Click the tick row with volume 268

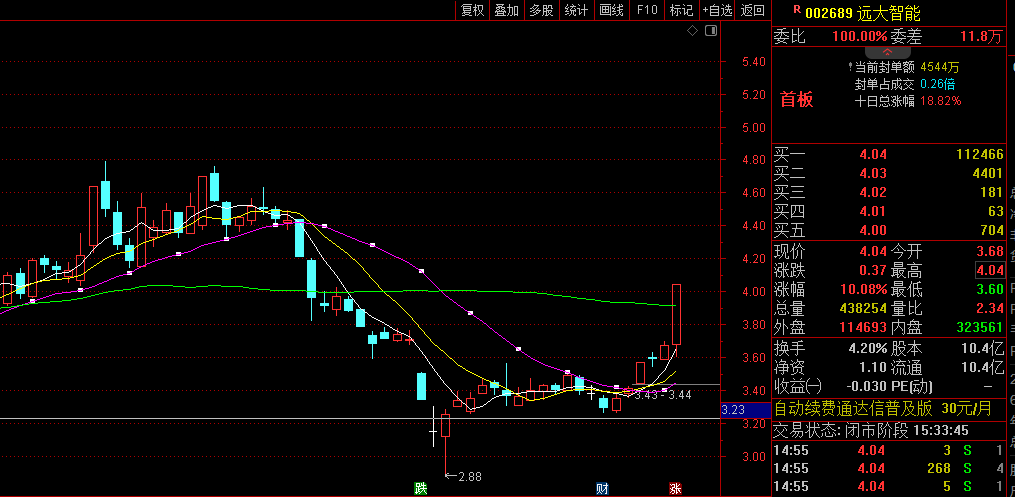click(x=891, y=468)
